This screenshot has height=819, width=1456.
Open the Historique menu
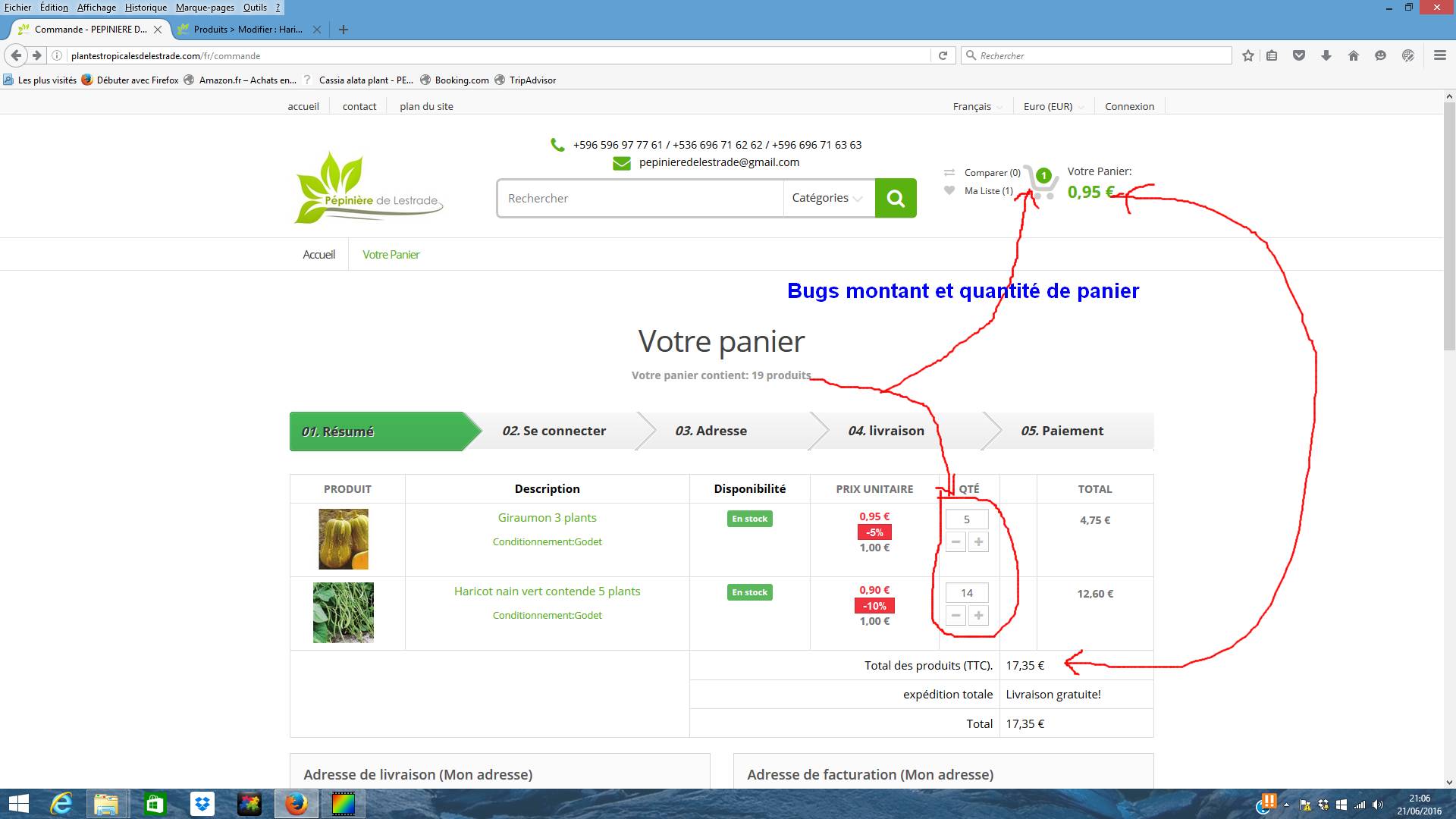146,8
